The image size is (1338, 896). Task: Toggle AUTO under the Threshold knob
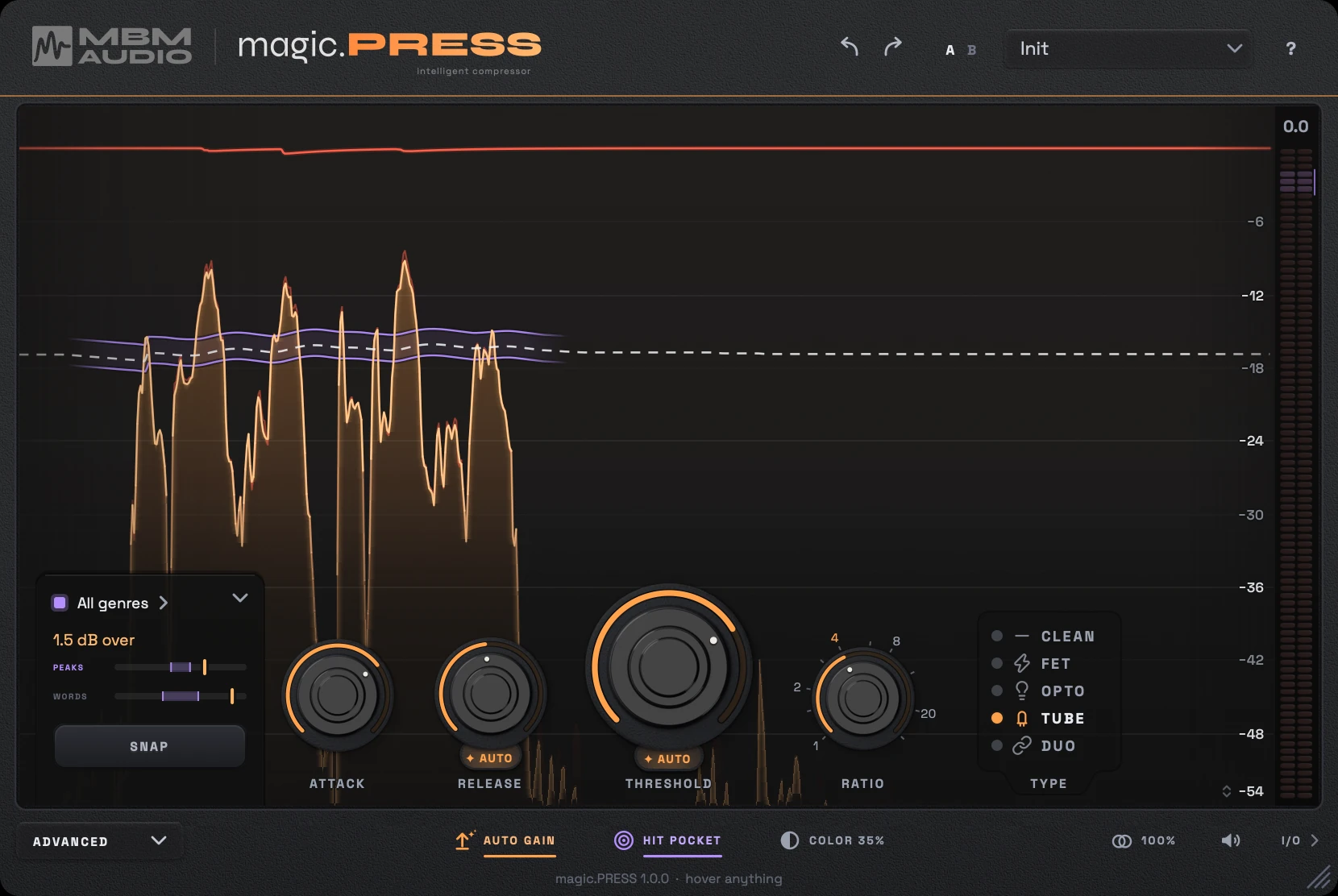tap(668, 759)
